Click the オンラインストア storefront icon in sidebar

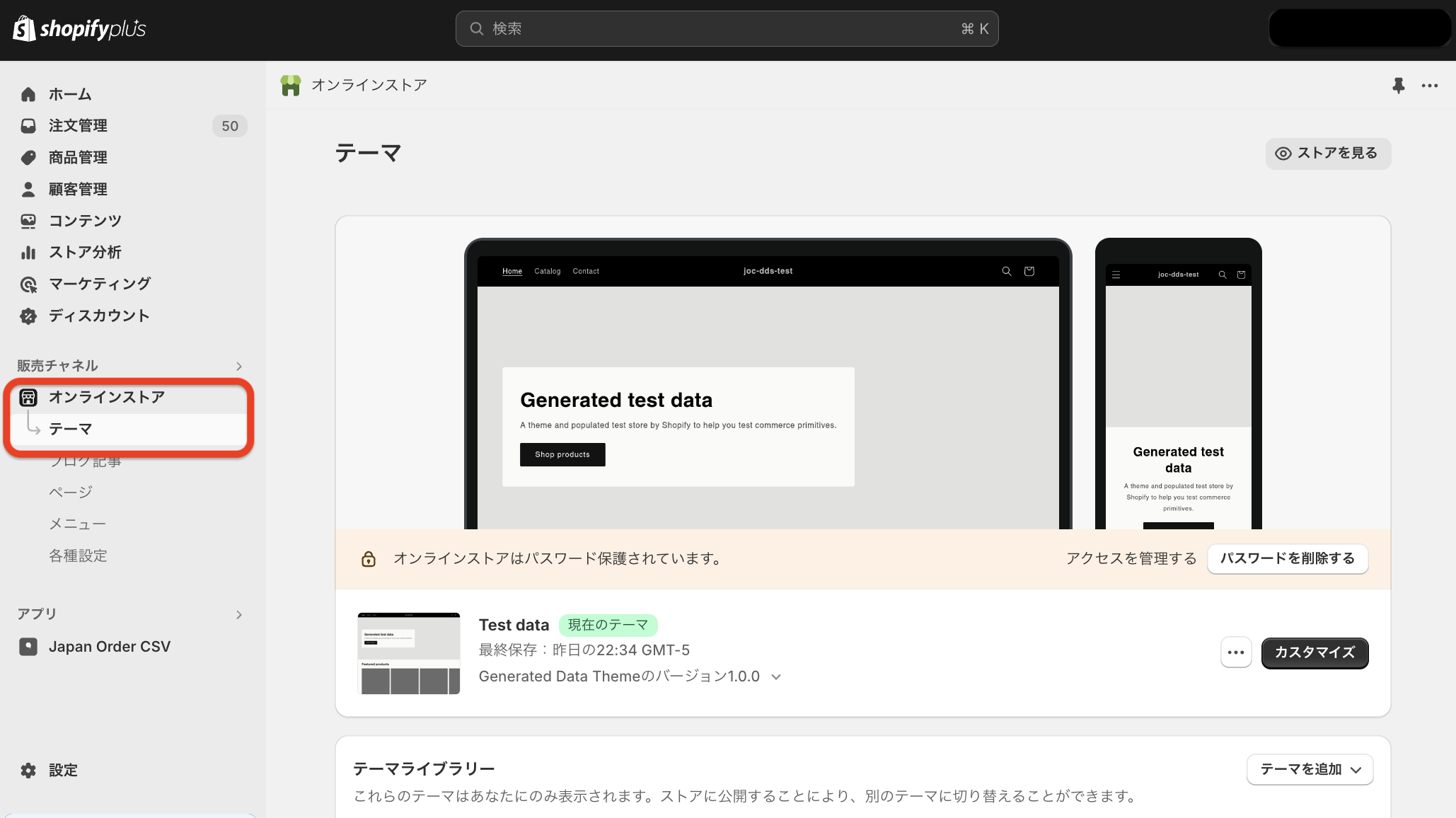coord(28,398)
